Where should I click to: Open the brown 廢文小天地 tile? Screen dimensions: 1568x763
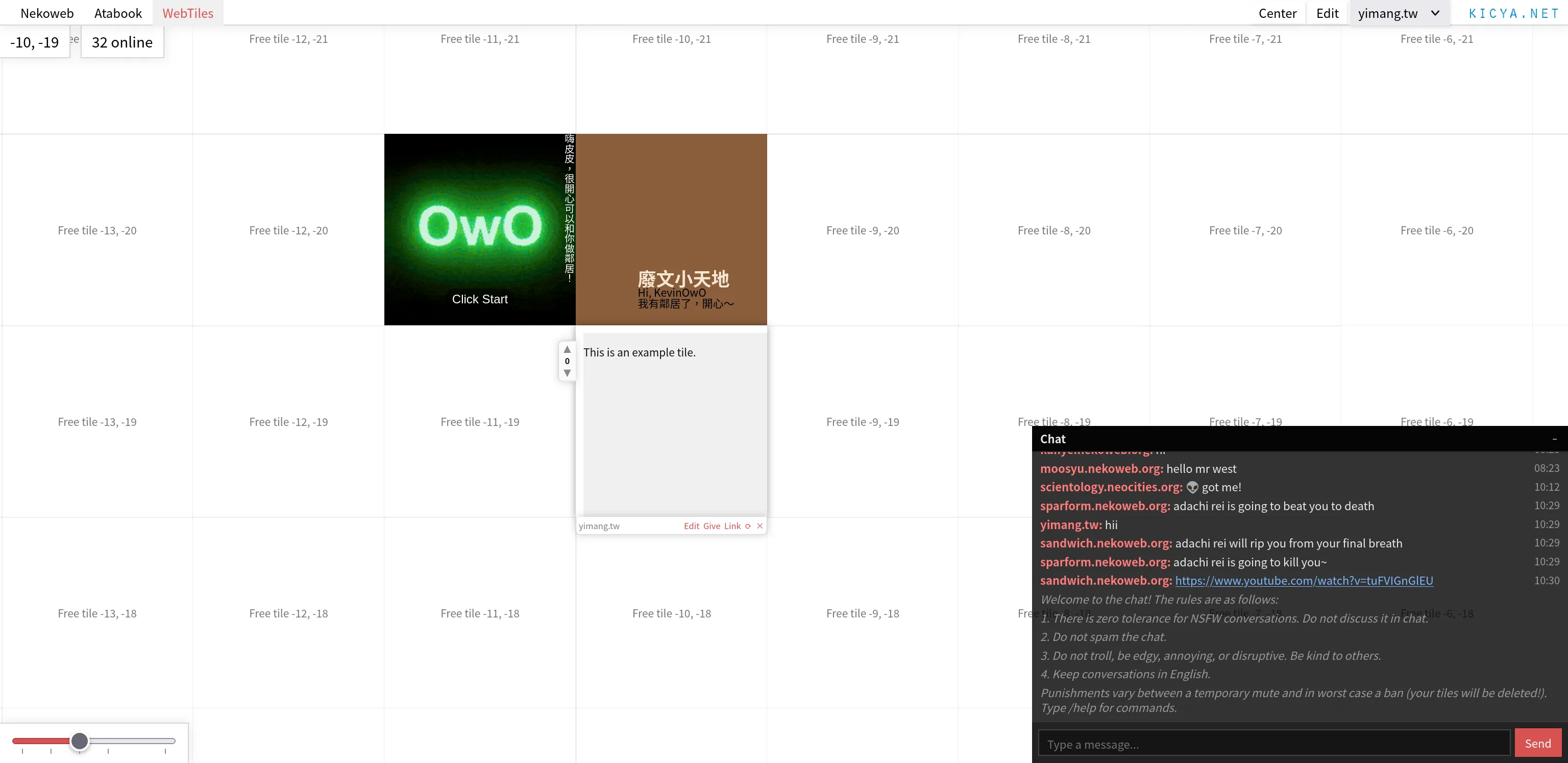point(671,230)
